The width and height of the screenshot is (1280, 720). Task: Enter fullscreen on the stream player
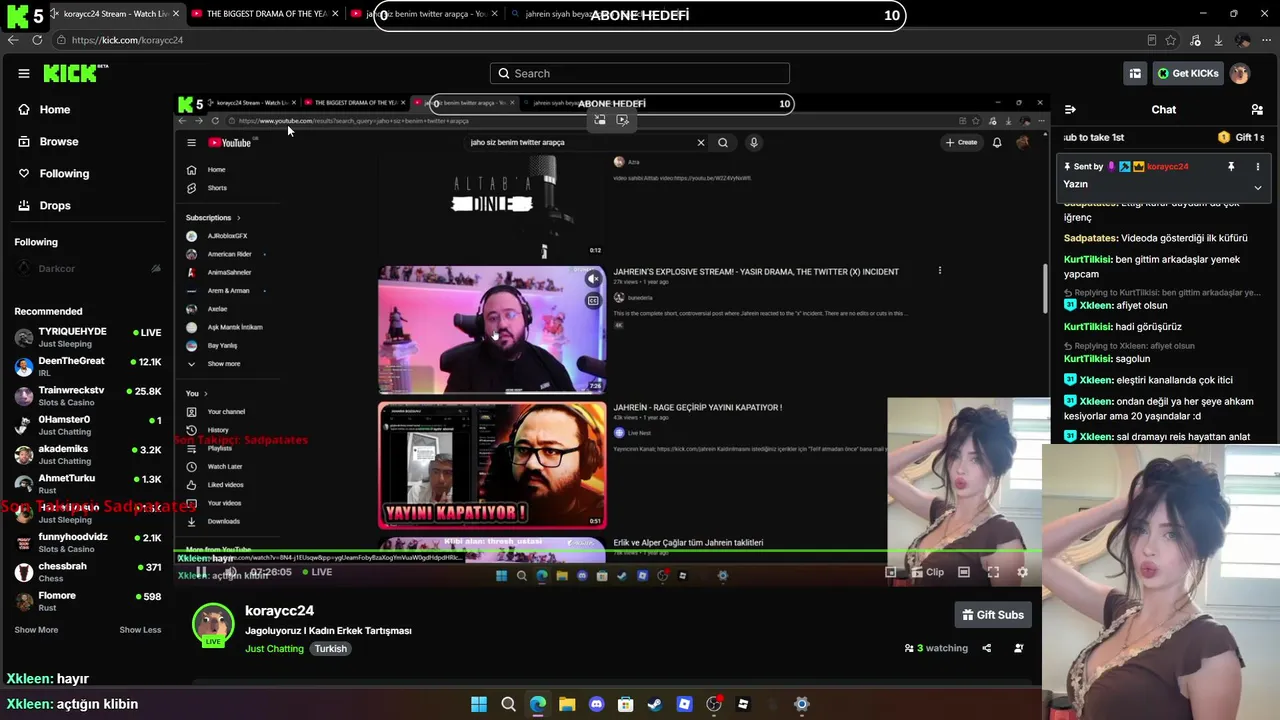(x=993, y=572)
